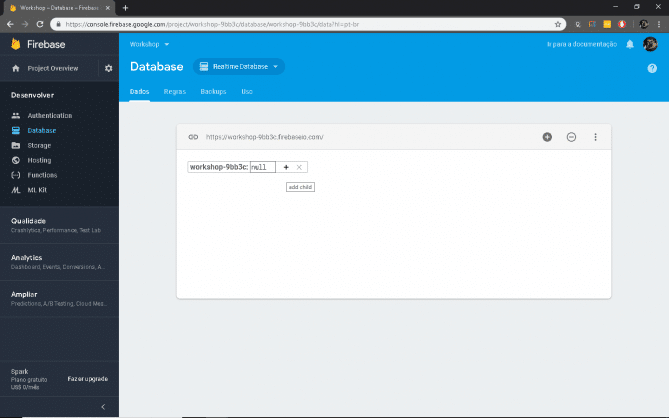Switch to the Dados tab
Image resolution: width=669 pixels, height=418 pixels.
(x=140, y=91)
